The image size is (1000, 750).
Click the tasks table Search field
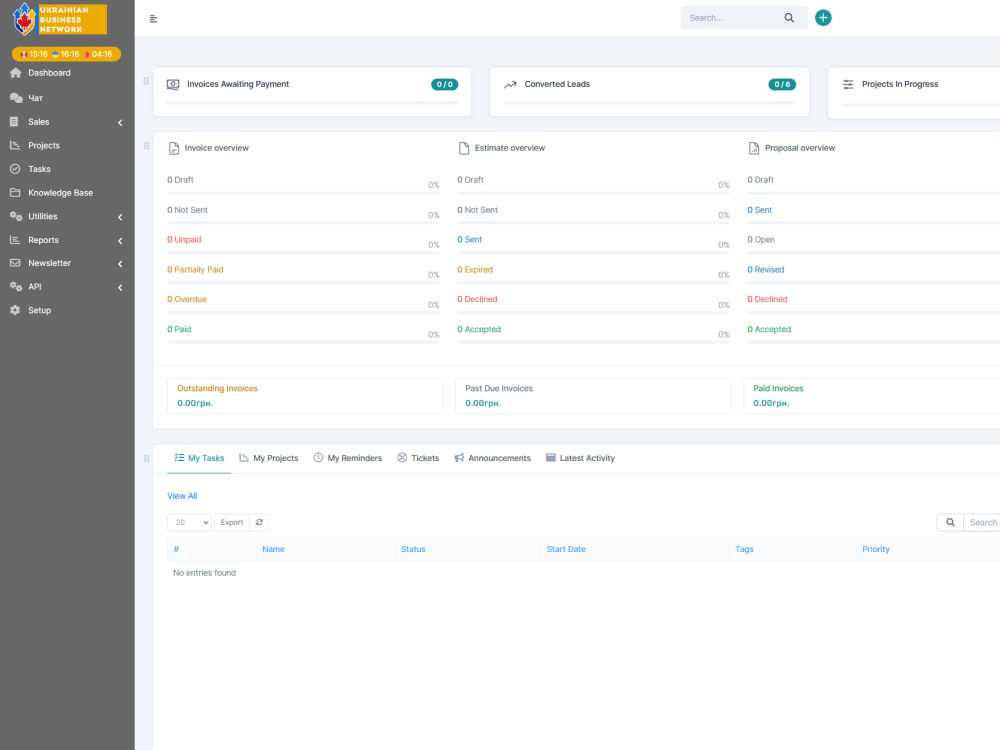pyautogui.click(x=982, y=522)
